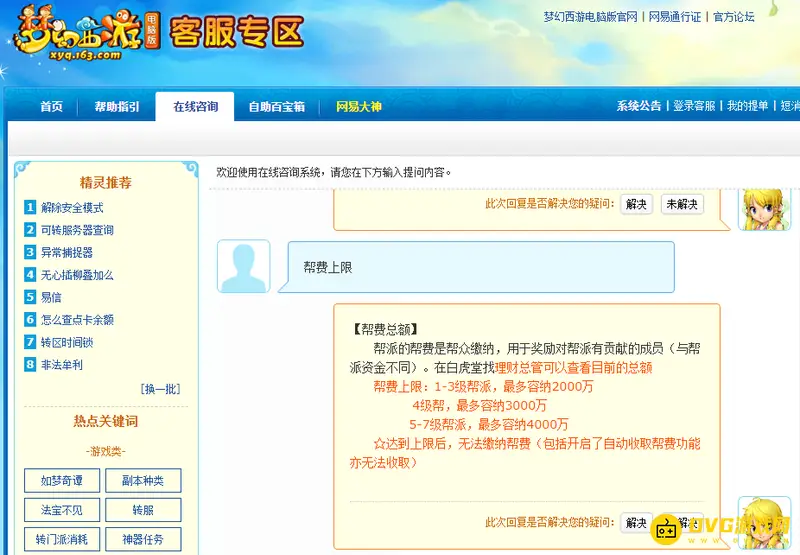Open the 怎么查点卡余额 recommendation
The width and height of the screenshot is (800, 555).
[x=77, y=320]
